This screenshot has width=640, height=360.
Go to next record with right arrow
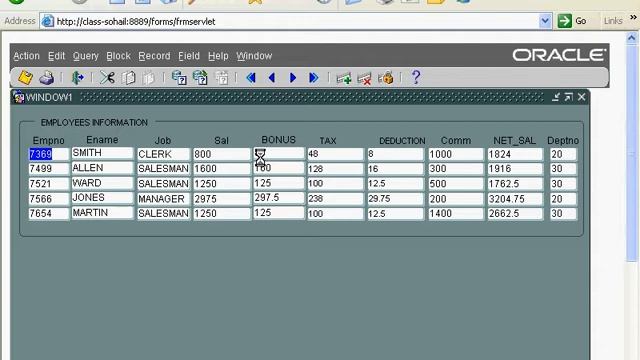pyautogui.click(x=293, y=78)
